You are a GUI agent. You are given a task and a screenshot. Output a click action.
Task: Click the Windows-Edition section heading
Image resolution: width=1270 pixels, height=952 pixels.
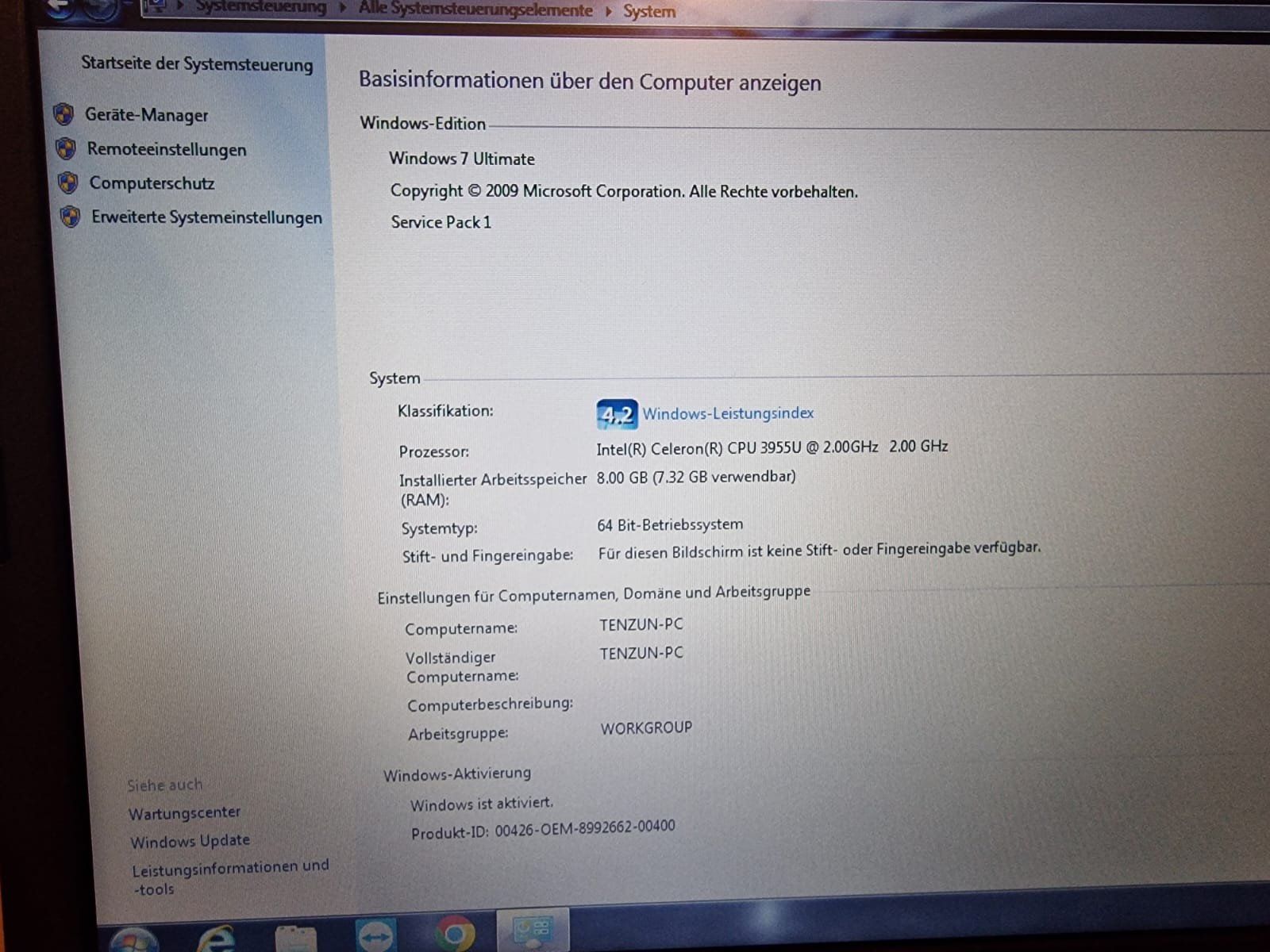[x=423, y=124]
